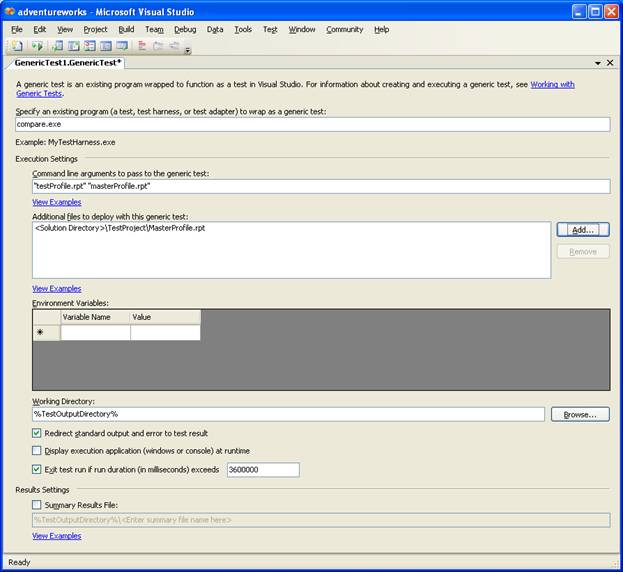This screenshot has width=623, height=572.
Task: Click the 3600000 milliseconds duration field
Action: (263, 470)
